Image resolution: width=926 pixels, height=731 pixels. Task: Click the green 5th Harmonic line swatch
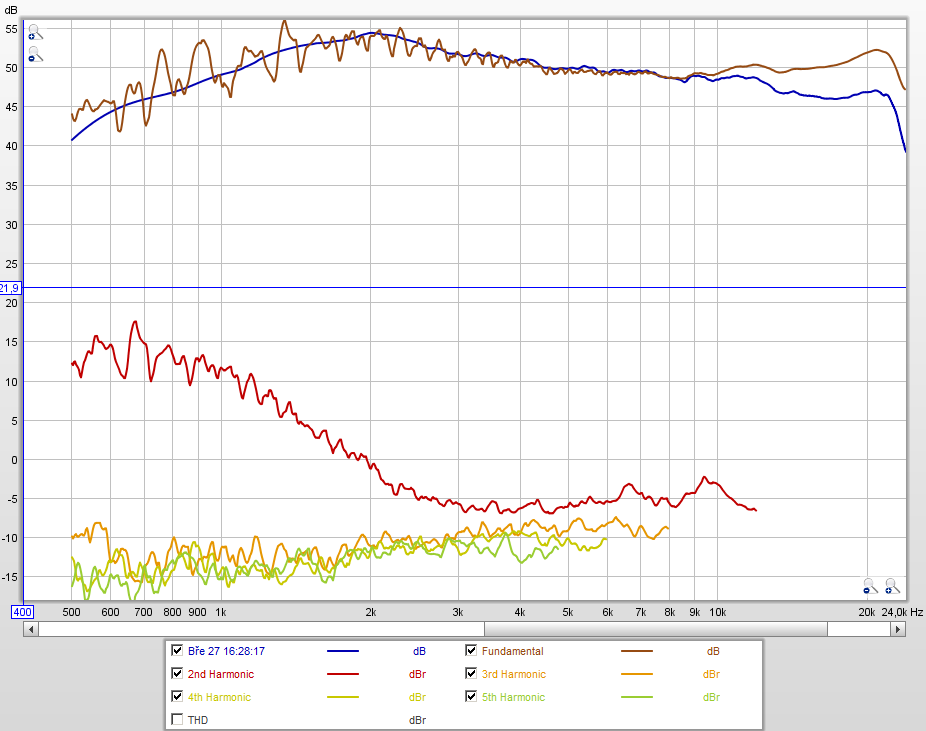[x=637, y=697]
